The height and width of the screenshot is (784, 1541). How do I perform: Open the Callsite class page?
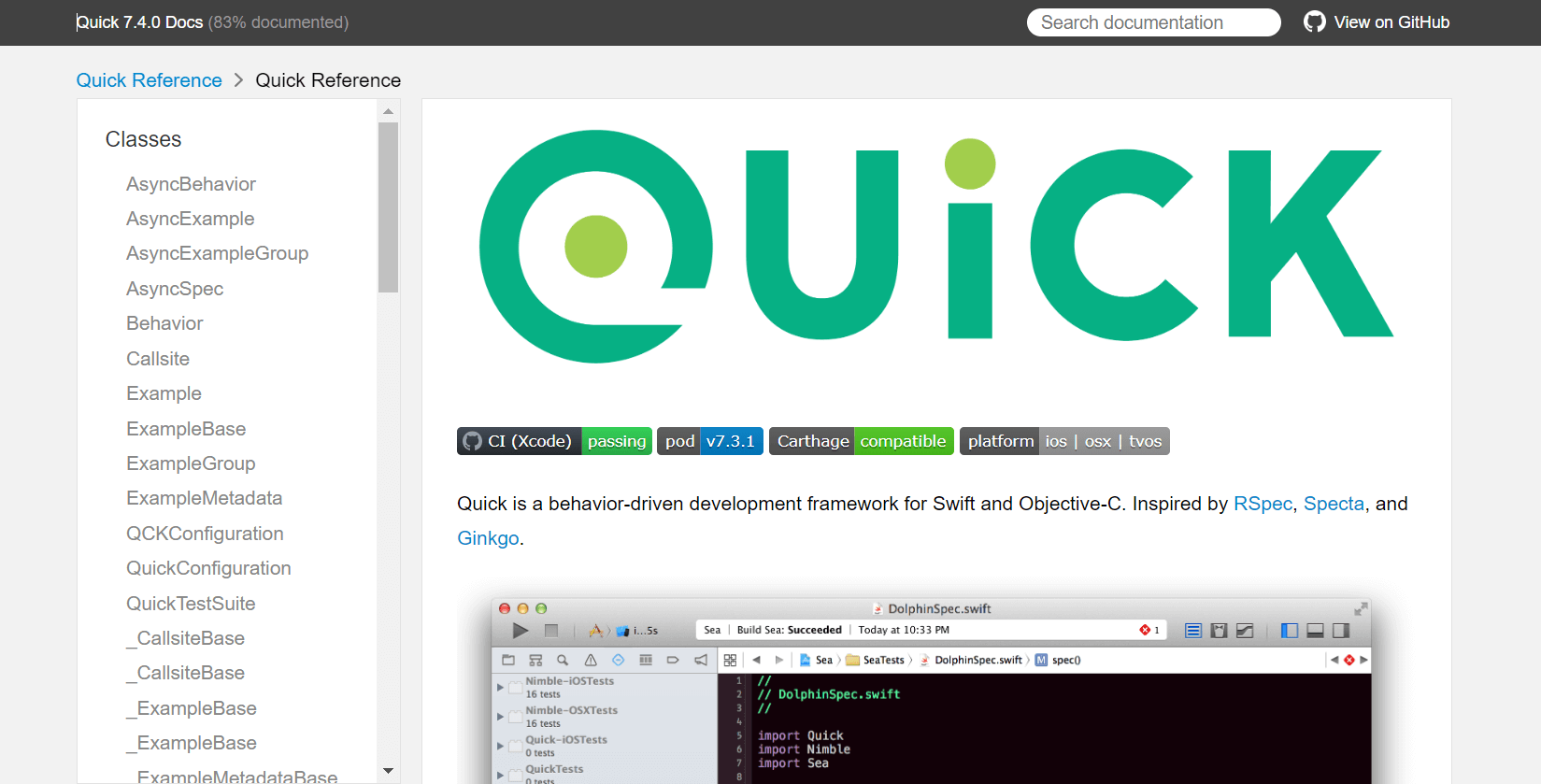[x=158, y=359]
